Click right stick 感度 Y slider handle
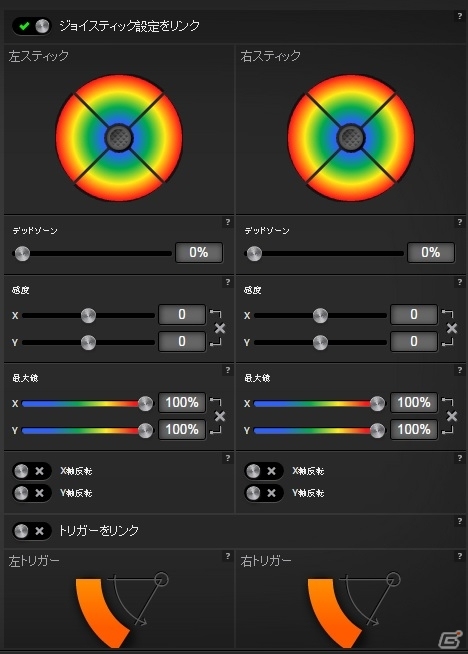The width and height of the screenshot is (468, 654). coord(320,343)
